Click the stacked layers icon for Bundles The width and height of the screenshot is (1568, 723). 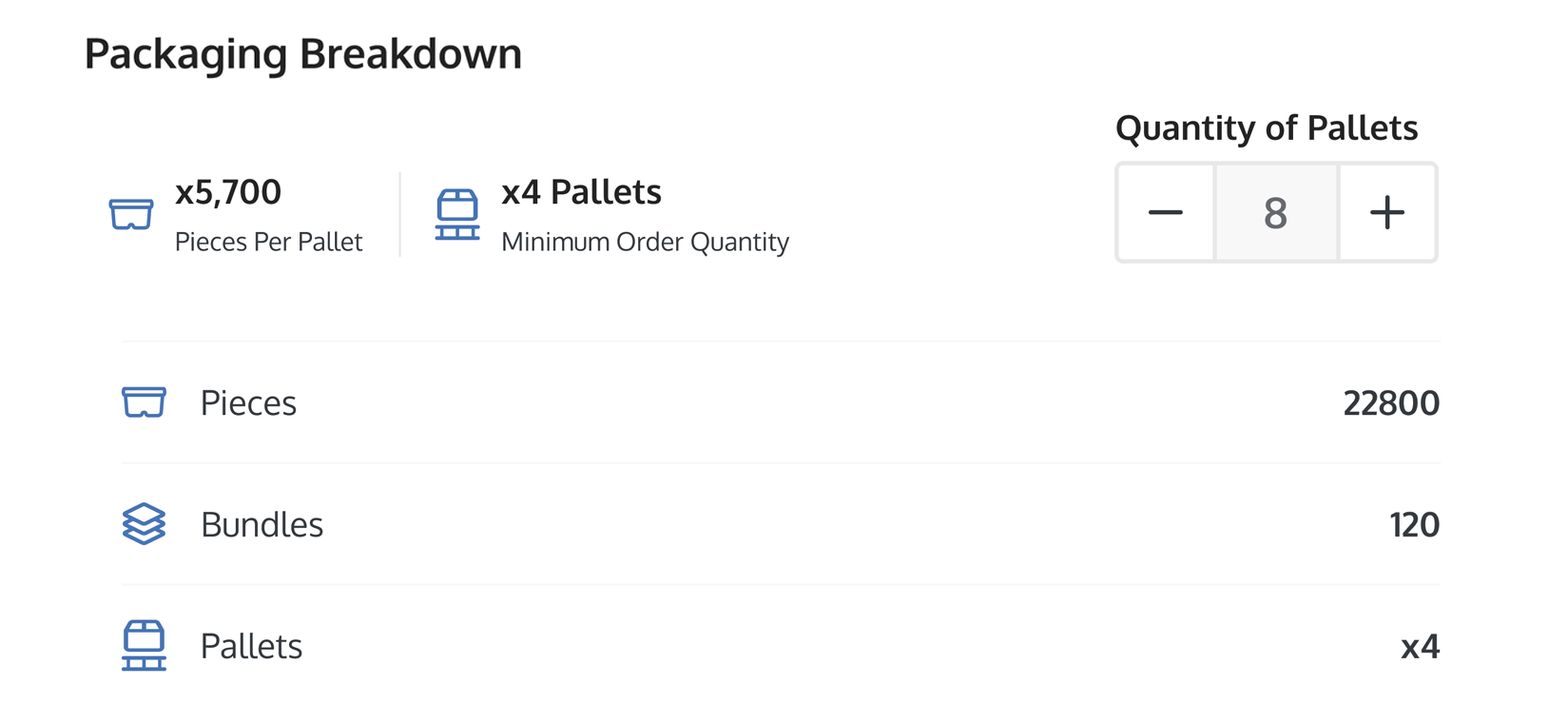[144, 524]
